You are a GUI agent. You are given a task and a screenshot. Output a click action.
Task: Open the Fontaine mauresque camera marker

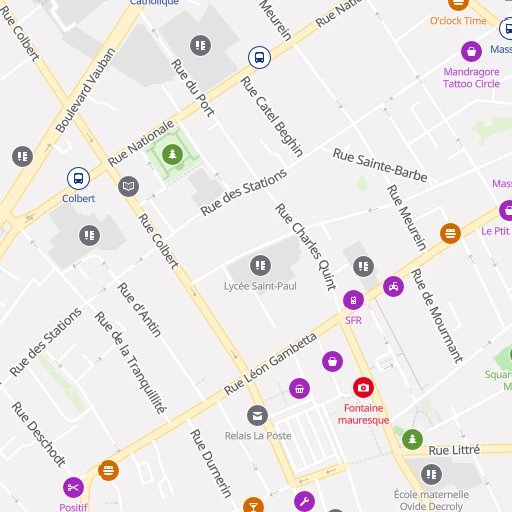pyautogui.click(x=363, y=387)
